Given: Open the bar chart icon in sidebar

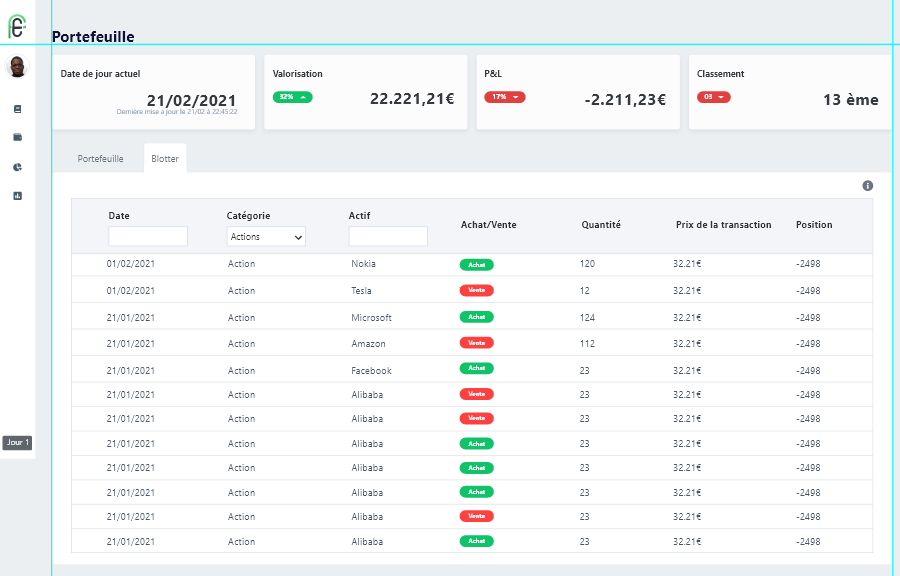Looking at the screenshot, I should [x=17, y=196].
